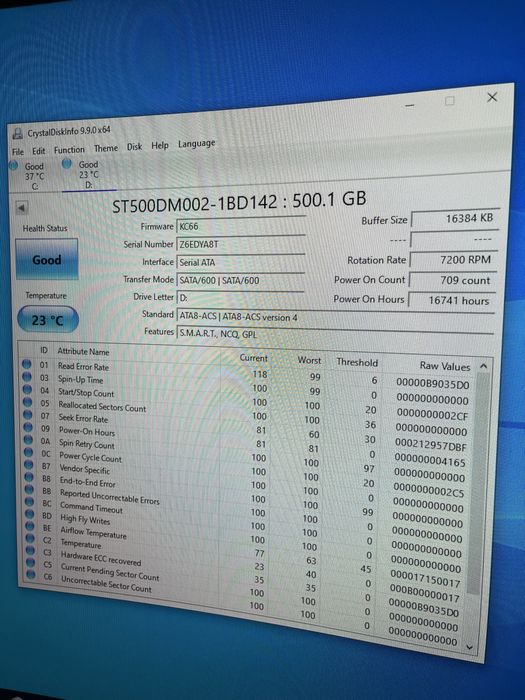Image resolution: width=525 pixels, height=700 pixels.
Task: Open the Disk menu
Action: coord(134,146)
